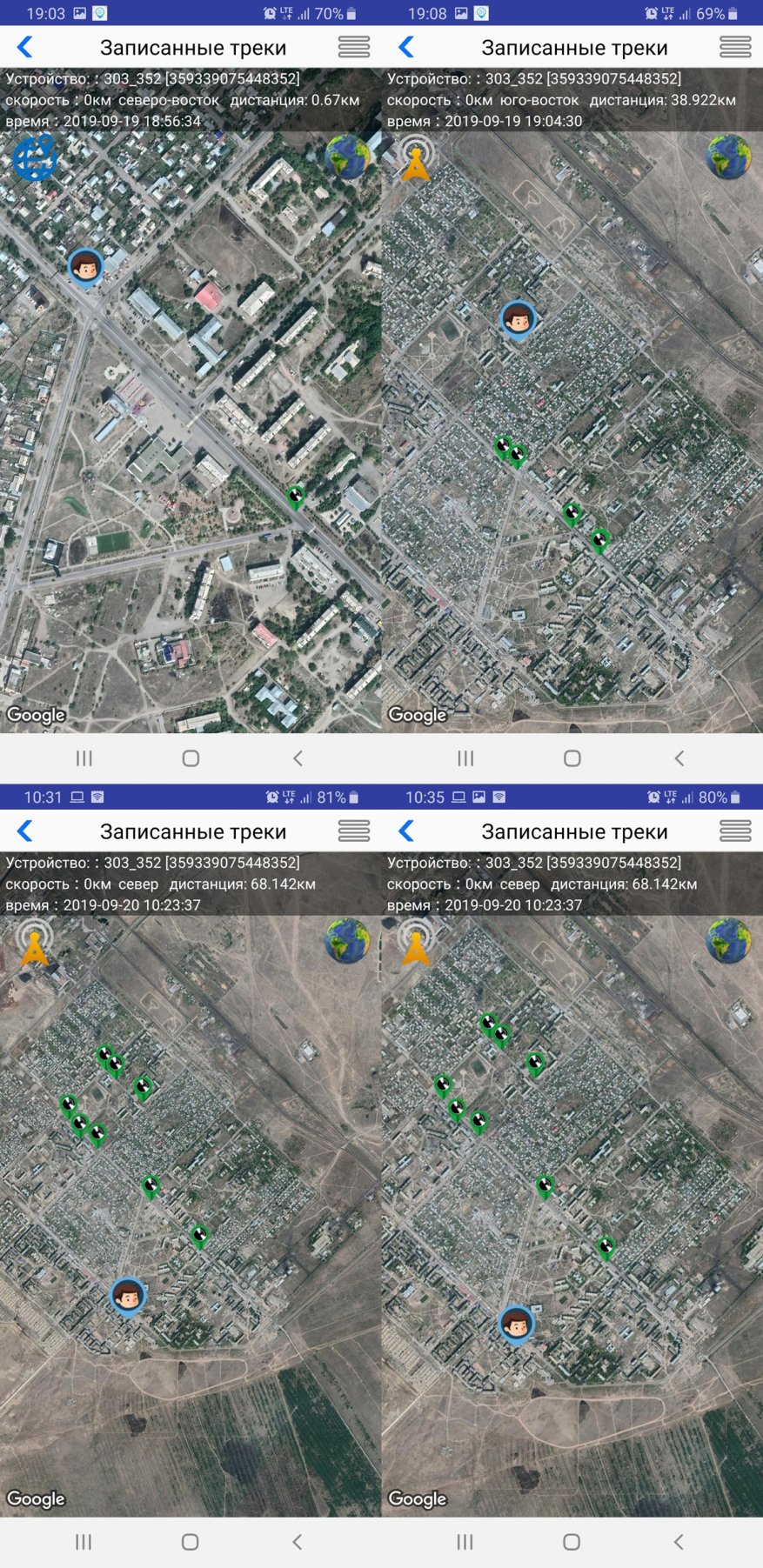Tap the orange antenna tower icon in the 19:08 screenshot
The image size is (763, 1568).
click(x=416, y=157)
